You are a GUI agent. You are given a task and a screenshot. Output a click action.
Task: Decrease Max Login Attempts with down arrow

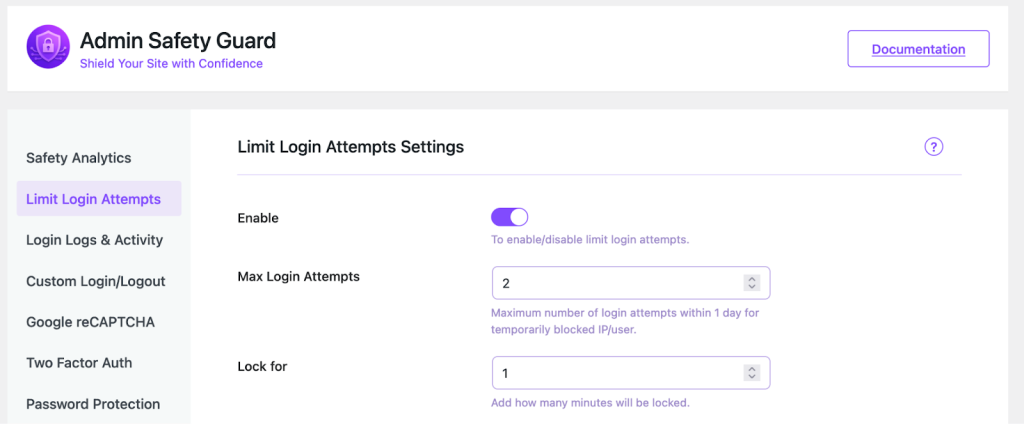pos(752,288)
